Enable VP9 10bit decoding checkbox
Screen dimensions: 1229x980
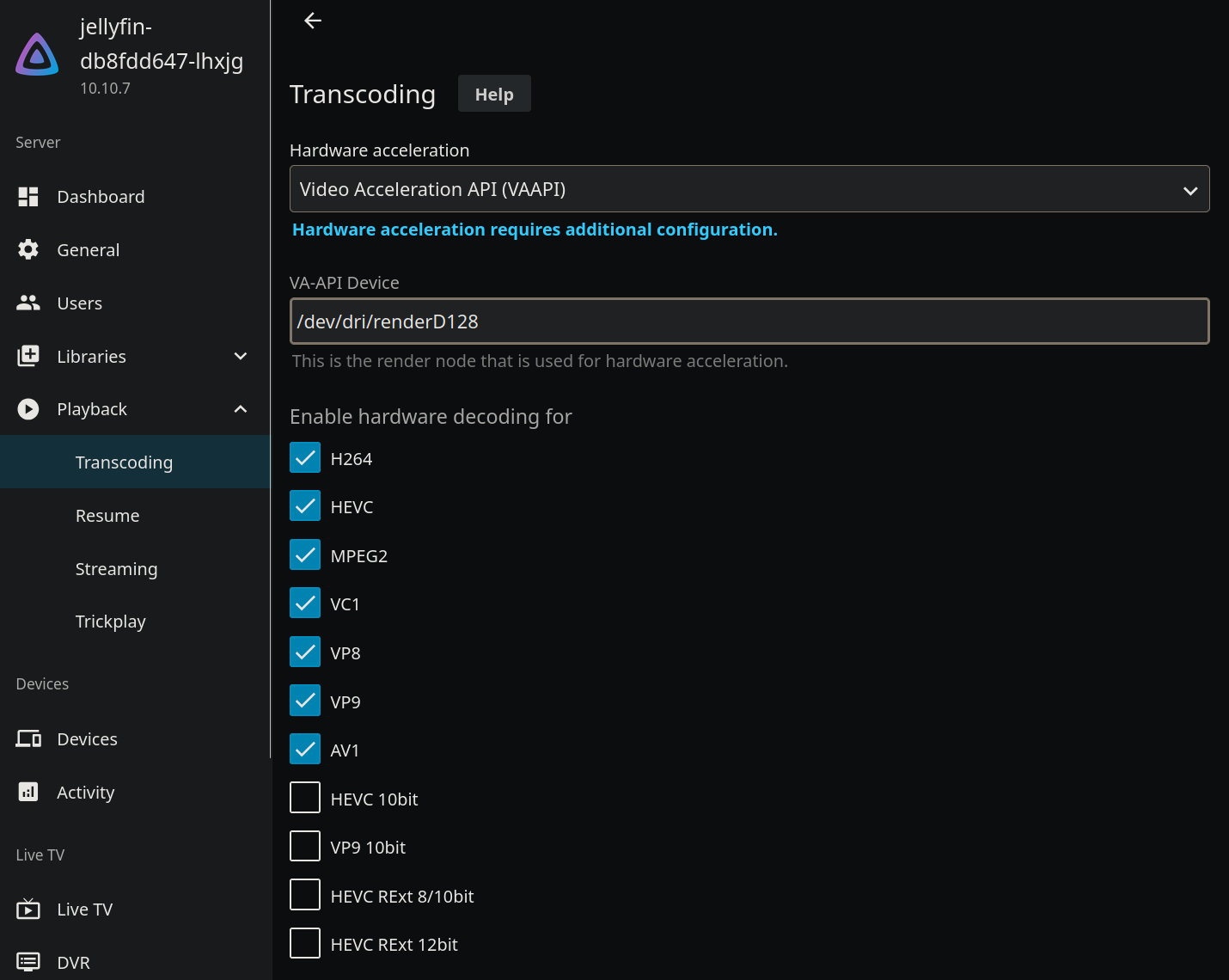(x=305, y=847)
